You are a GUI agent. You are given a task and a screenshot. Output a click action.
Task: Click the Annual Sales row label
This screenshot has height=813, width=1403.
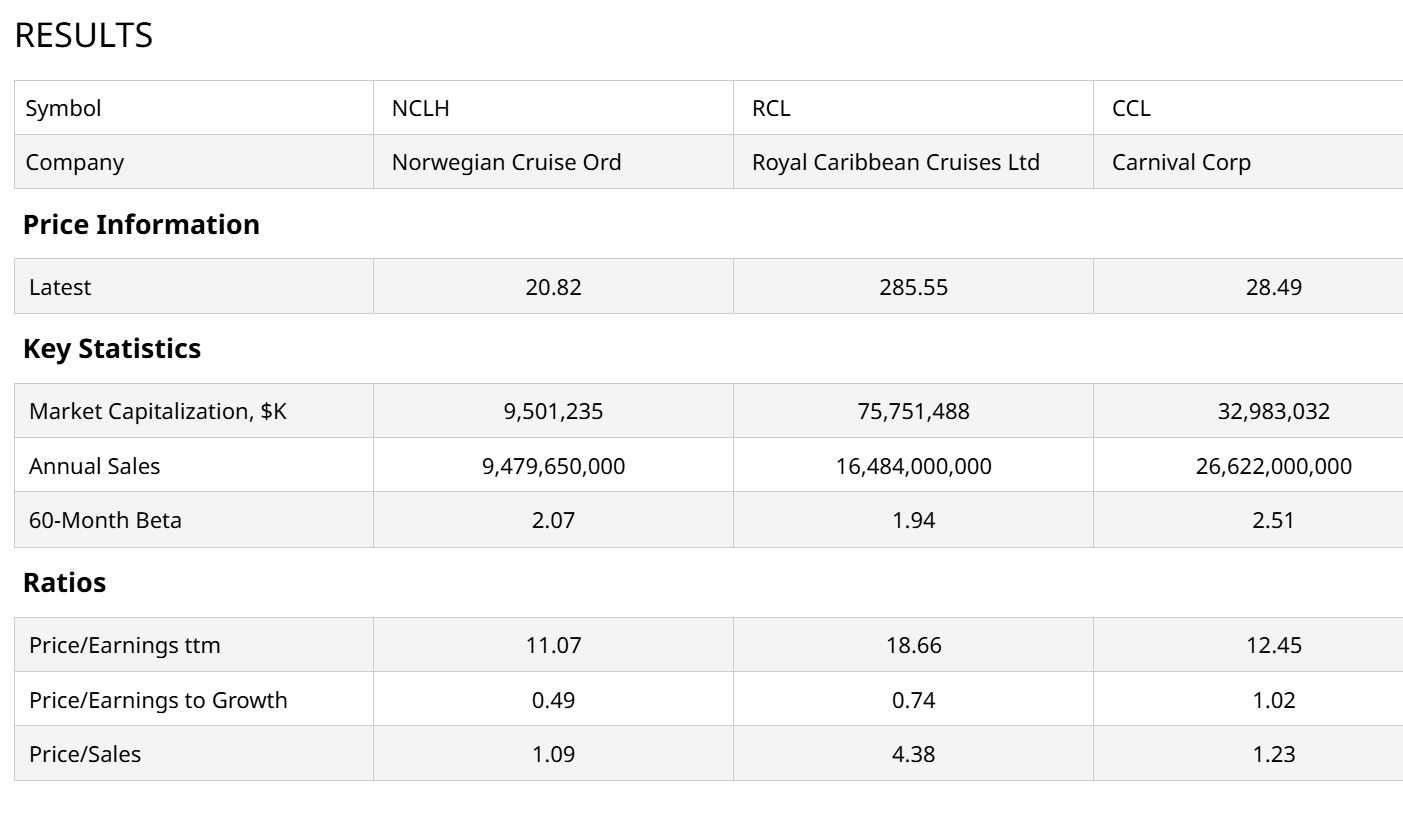pyautogui.click(x=94, y=466)
